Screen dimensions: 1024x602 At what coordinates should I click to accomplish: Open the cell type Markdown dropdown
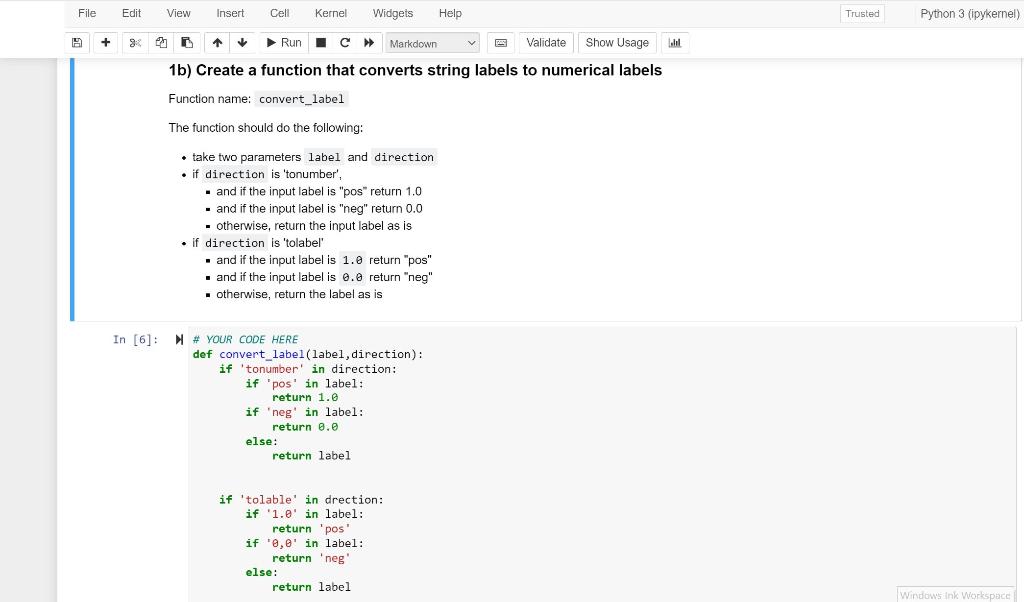pos(432,43)
